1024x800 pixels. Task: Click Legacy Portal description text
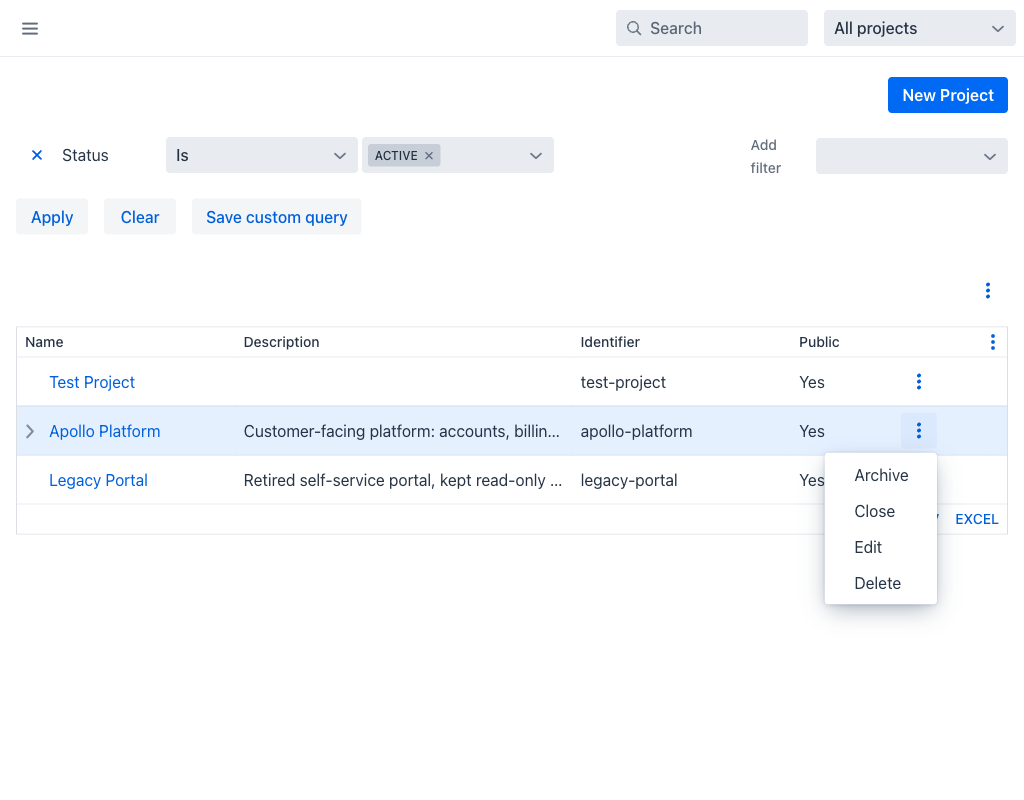pyautogui.click(x=403, y=480)
